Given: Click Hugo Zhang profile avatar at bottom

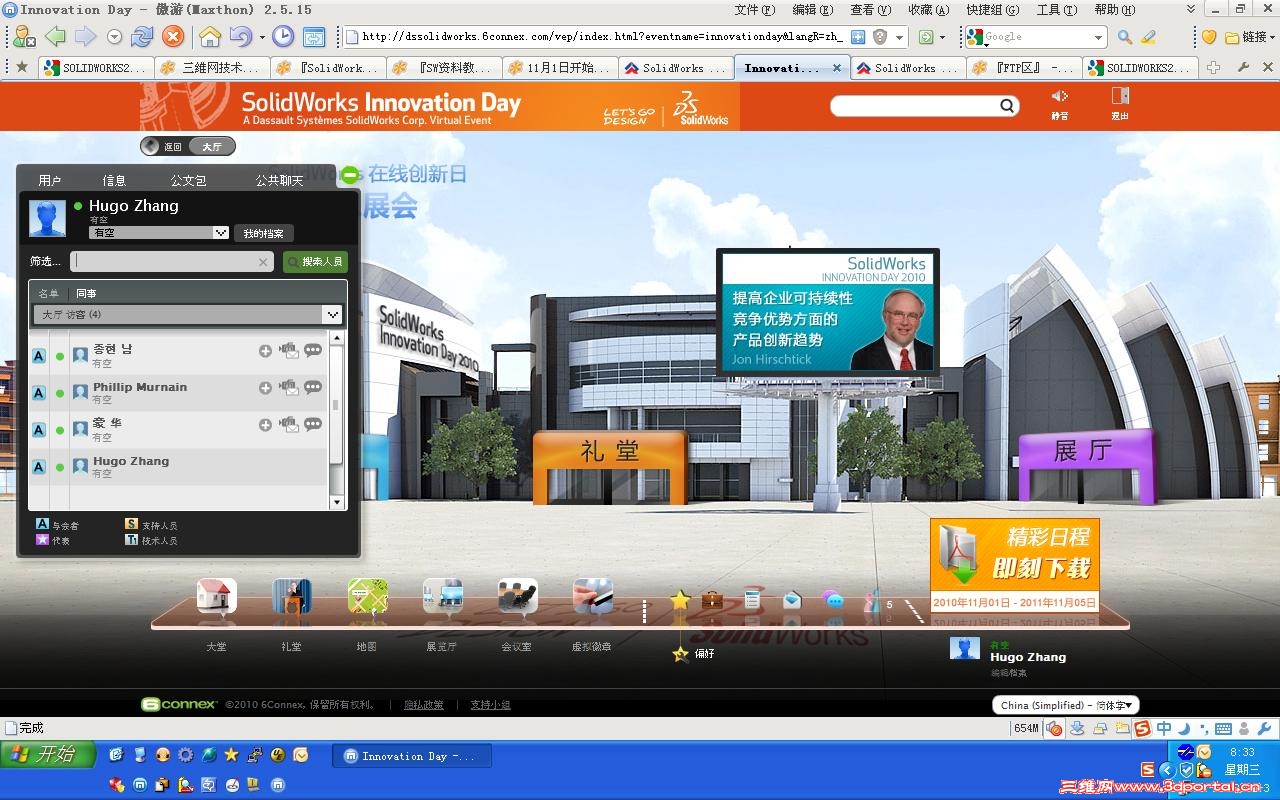Looking at the screenshot, I should 965,649.
